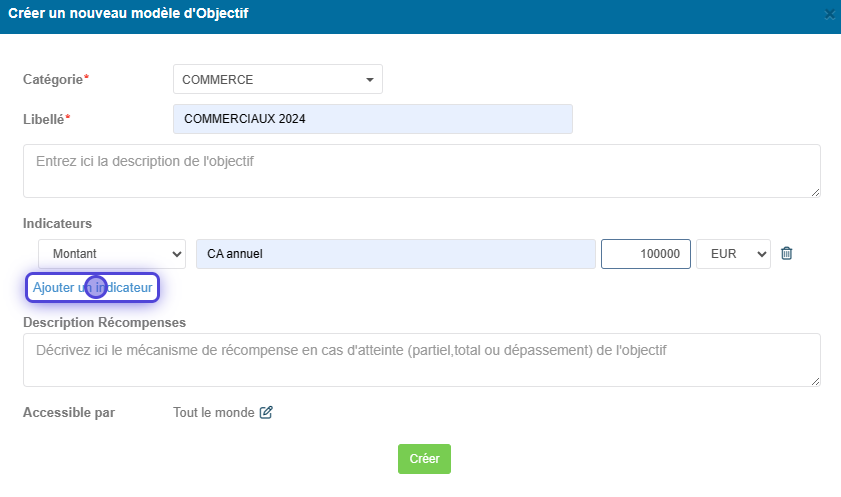
Task: Click the Libellé field containing COMMERCIAUX 2024
Action: point(373,119)
